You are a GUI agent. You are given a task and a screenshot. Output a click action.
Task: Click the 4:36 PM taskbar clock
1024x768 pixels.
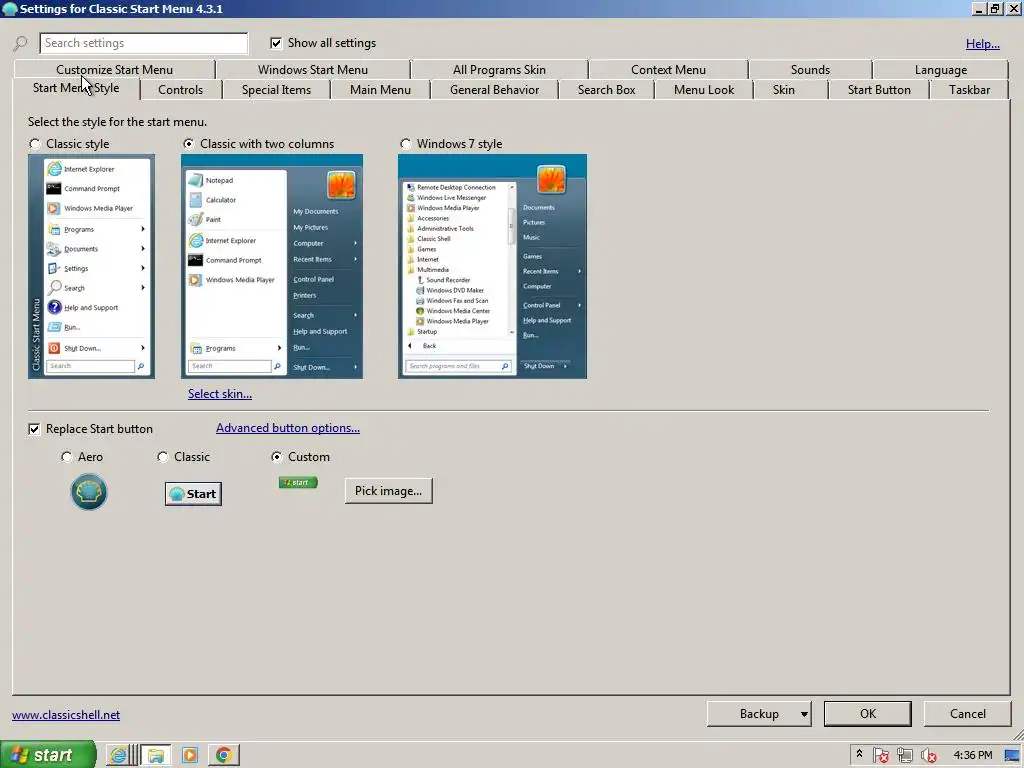972,755
